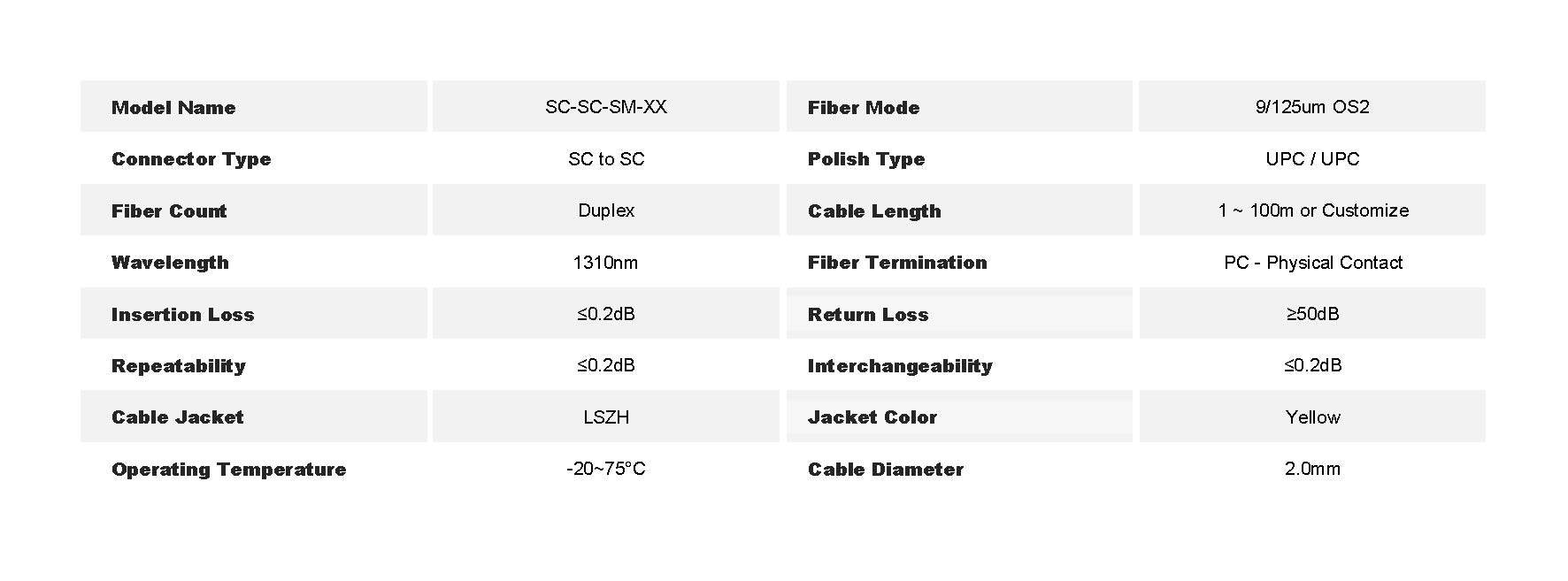Select the PC - Physical Contact value
Image resolution: width=1568 pixels, height=581 pixels.
point(1313,263)
